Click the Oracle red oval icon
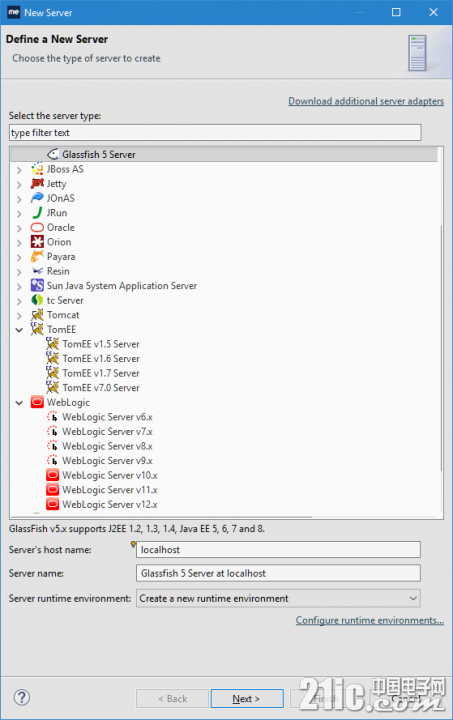 37,227
